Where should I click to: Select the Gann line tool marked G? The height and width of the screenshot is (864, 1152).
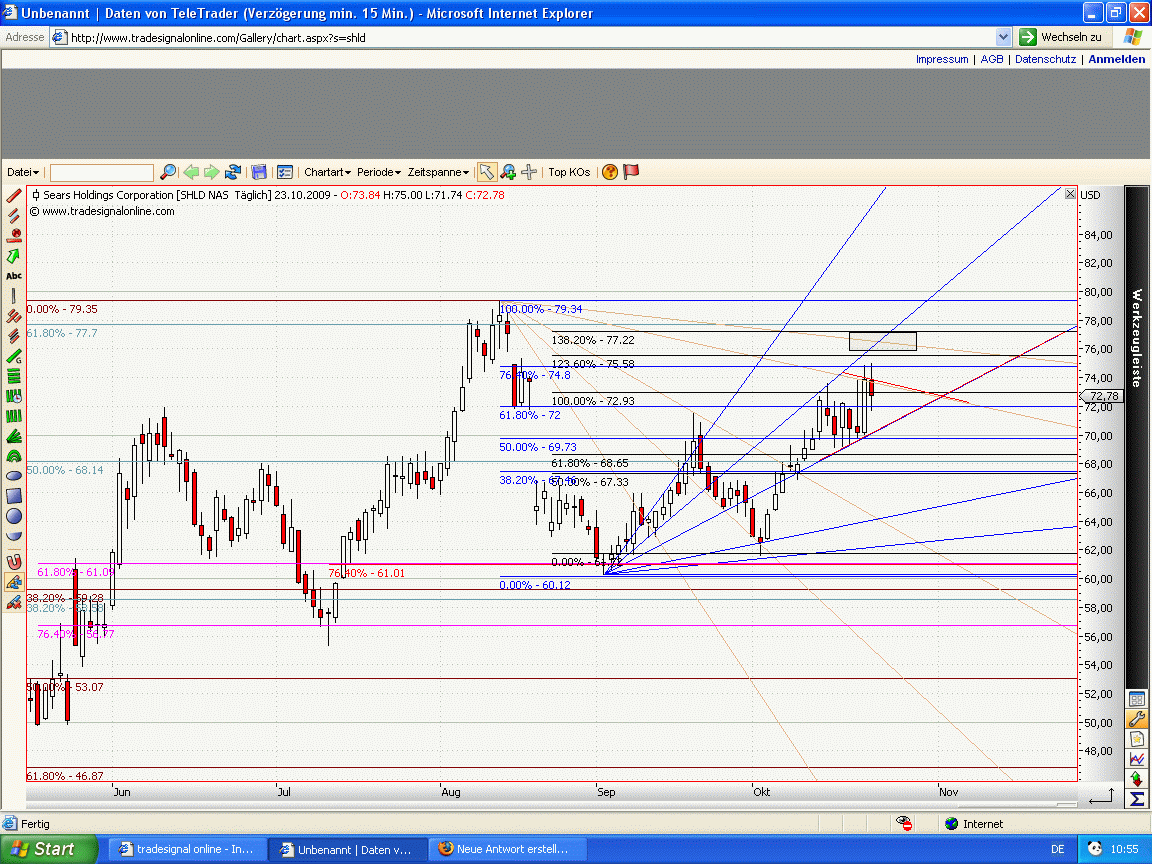tap(13, 356)
